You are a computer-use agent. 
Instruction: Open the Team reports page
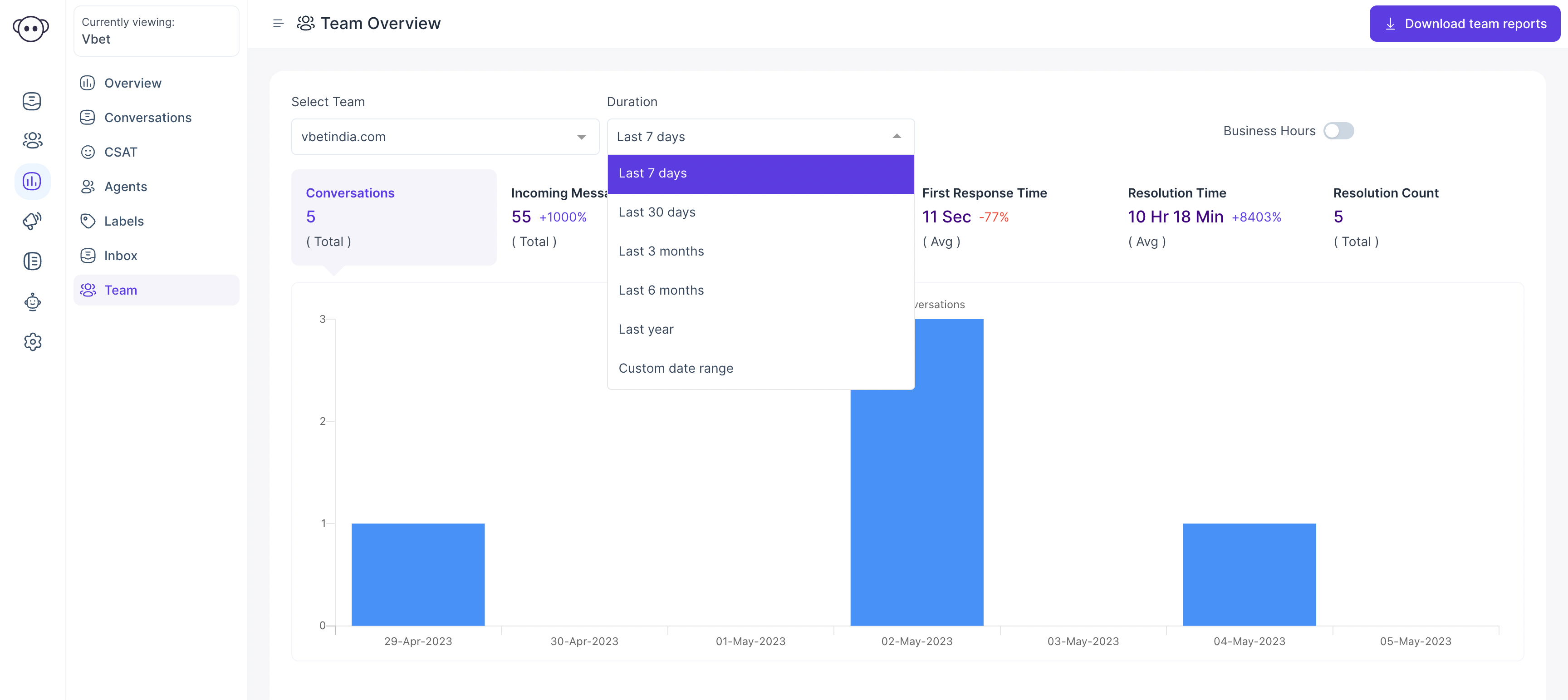(157, 290)
